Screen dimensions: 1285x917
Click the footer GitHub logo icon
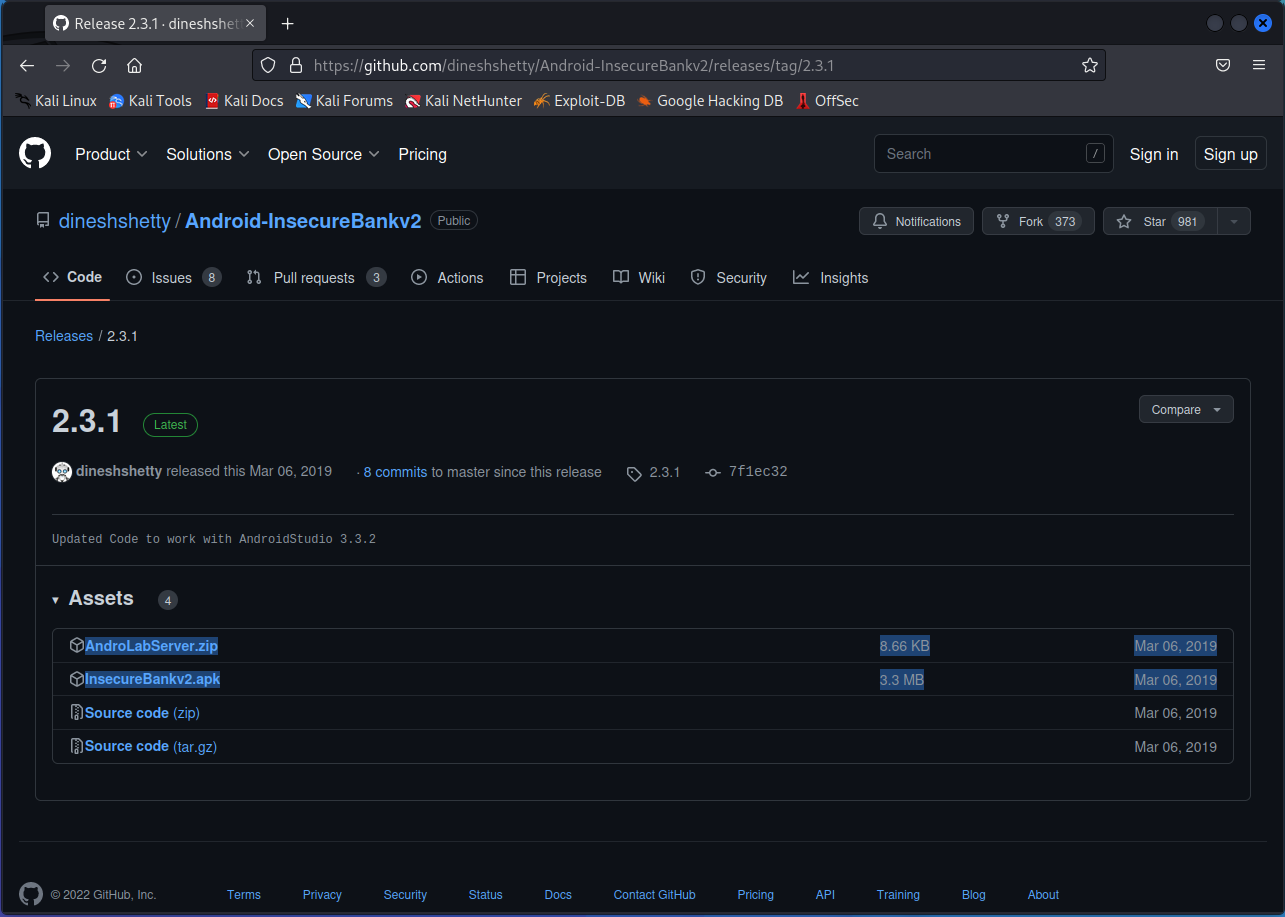tap(31, 894)
